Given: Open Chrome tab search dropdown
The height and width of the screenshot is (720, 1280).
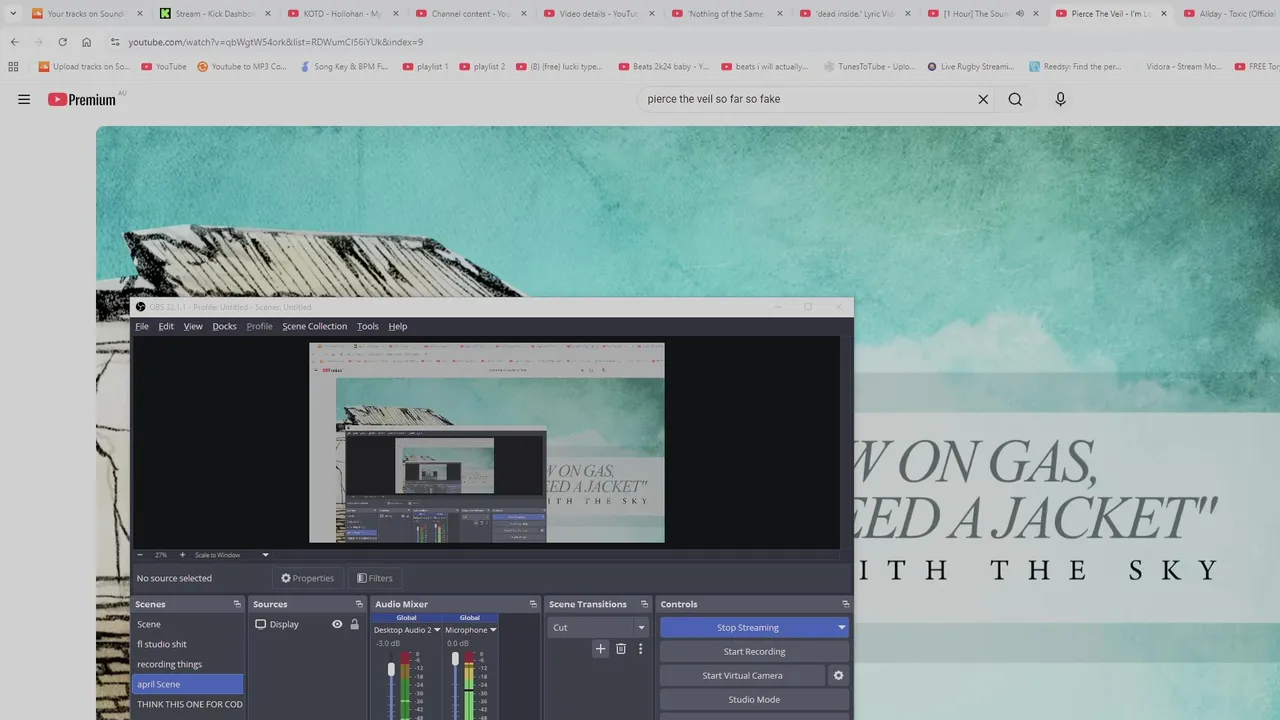Looking at the screenshot, I should pyautogui.click(x=13, y=14).
